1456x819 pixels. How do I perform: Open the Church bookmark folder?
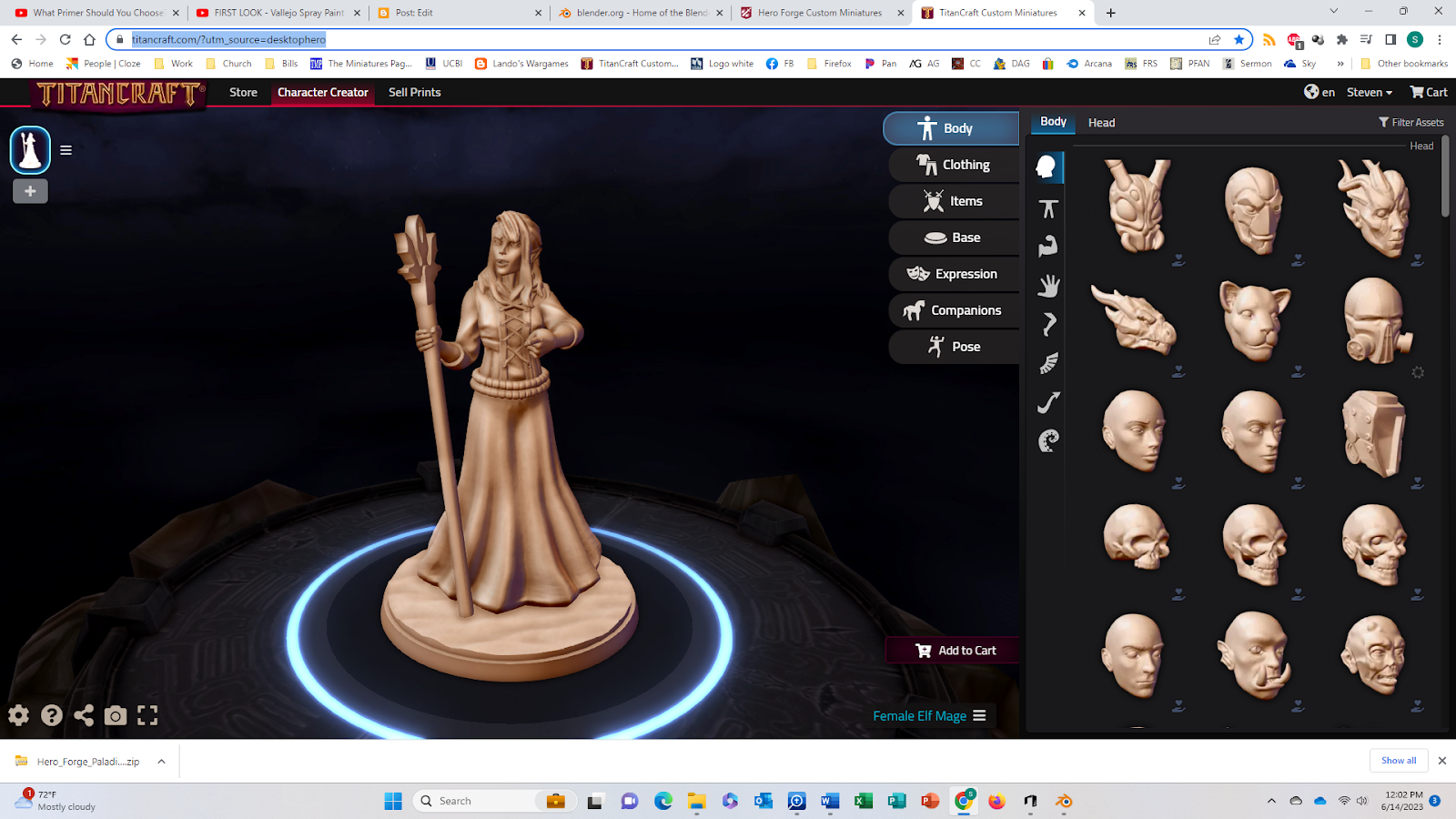228,64
